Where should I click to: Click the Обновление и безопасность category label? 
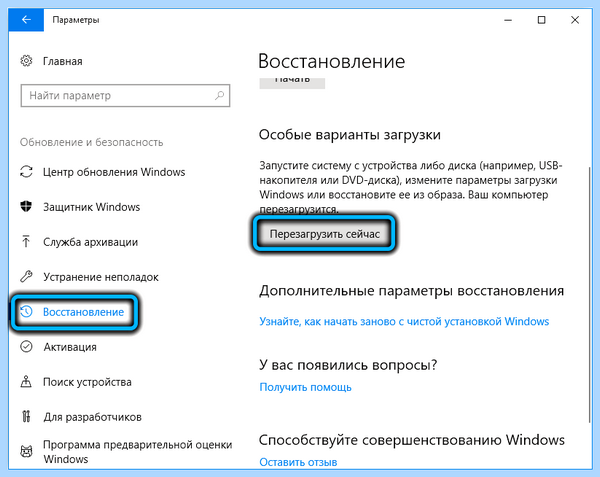[x=91, y=142]
